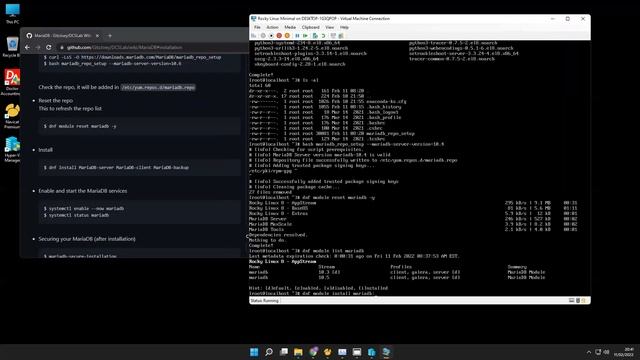
Task: Open the Clipboard menu in VM Connection
Action: tap(311, 27)
